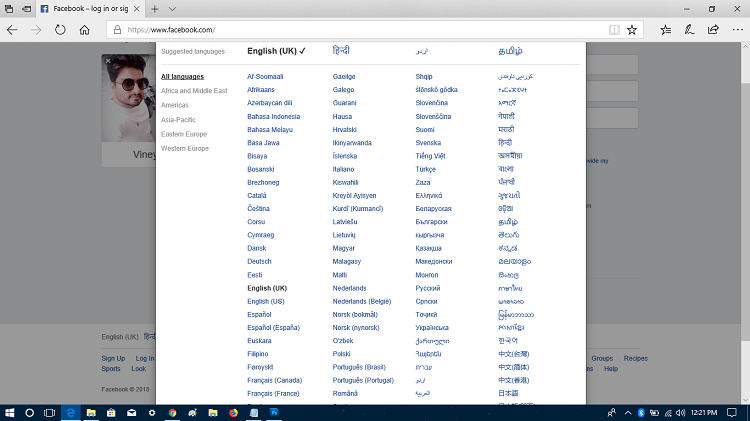Open Sign Up footer link
This screenshot has width=750, height=421.
(x=113, y=358)
